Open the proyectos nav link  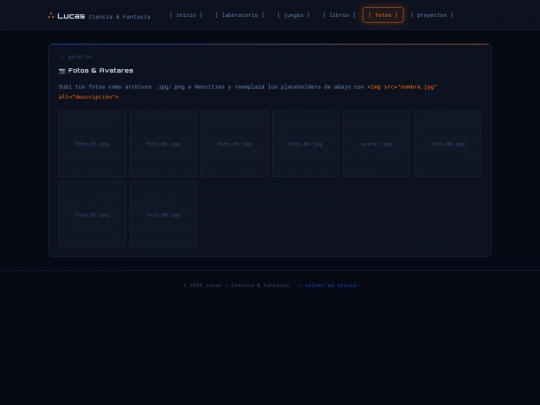point(432,15)
